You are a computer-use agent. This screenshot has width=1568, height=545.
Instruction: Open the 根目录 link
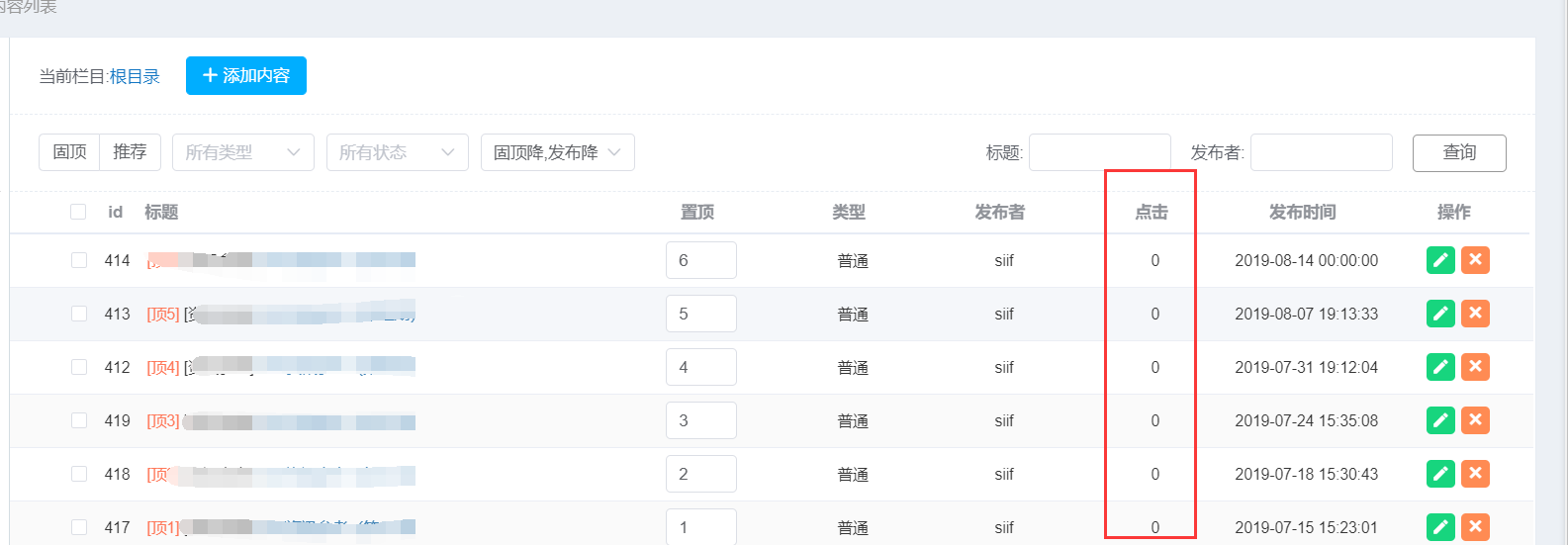[x=135, y=76]
